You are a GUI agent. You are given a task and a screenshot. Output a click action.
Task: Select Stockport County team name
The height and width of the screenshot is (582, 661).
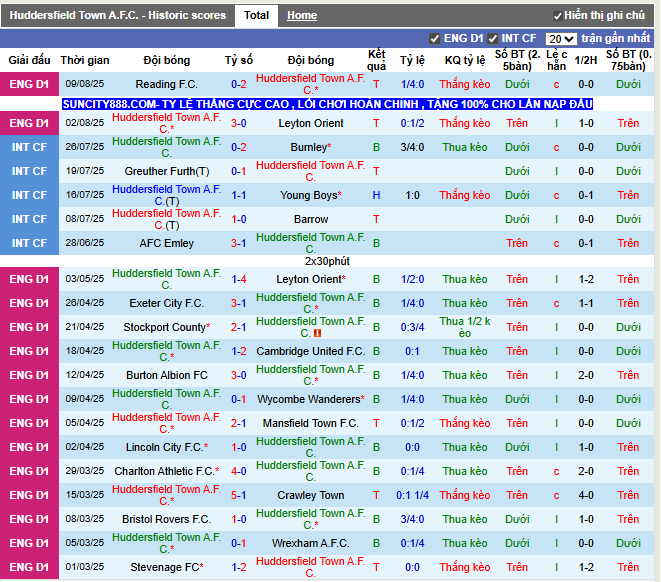(164, 327)
